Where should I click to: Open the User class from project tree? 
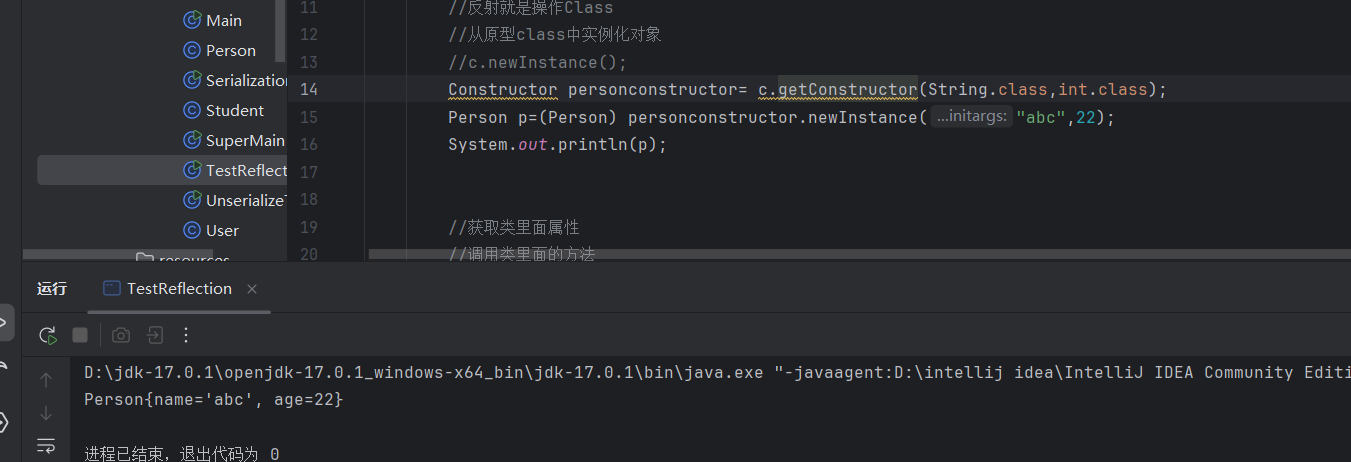click(222, 230)
